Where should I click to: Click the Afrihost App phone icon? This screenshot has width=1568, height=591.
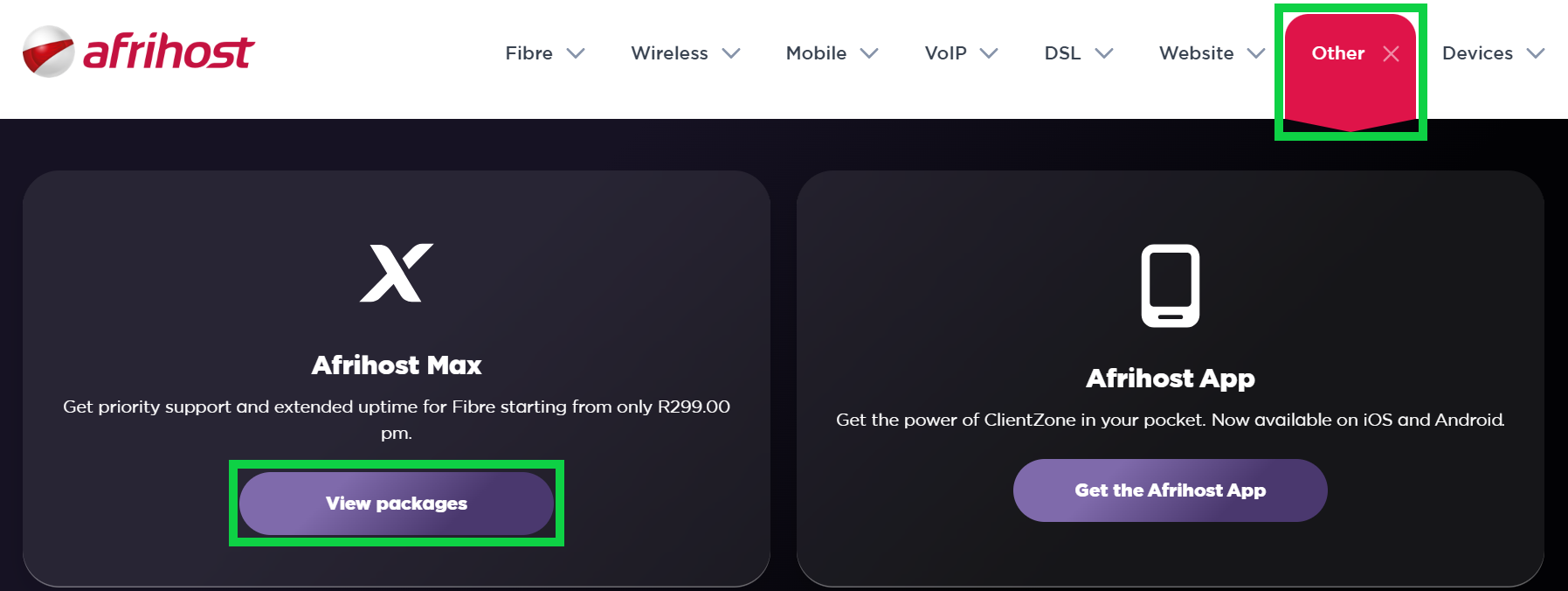tap(1170, 286)
